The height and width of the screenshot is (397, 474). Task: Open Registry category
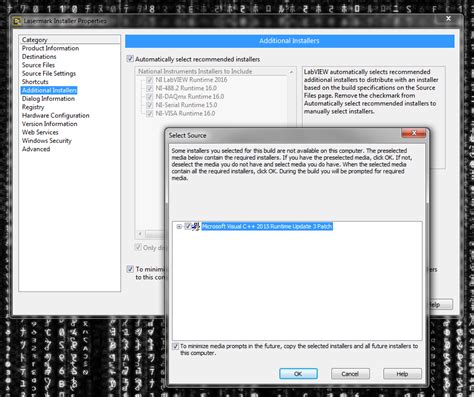point(33,107)
